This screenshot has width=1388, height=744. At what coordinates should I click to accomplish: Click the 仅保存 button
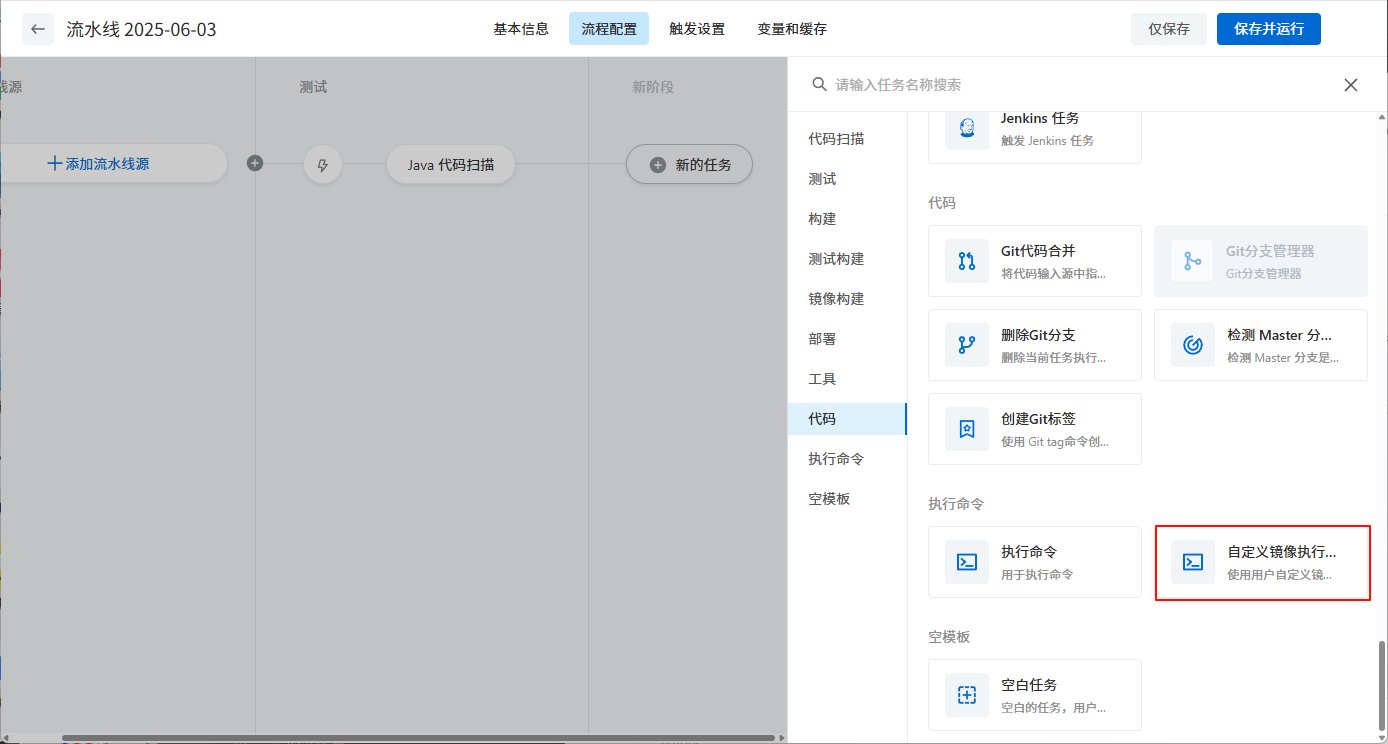1169,29
